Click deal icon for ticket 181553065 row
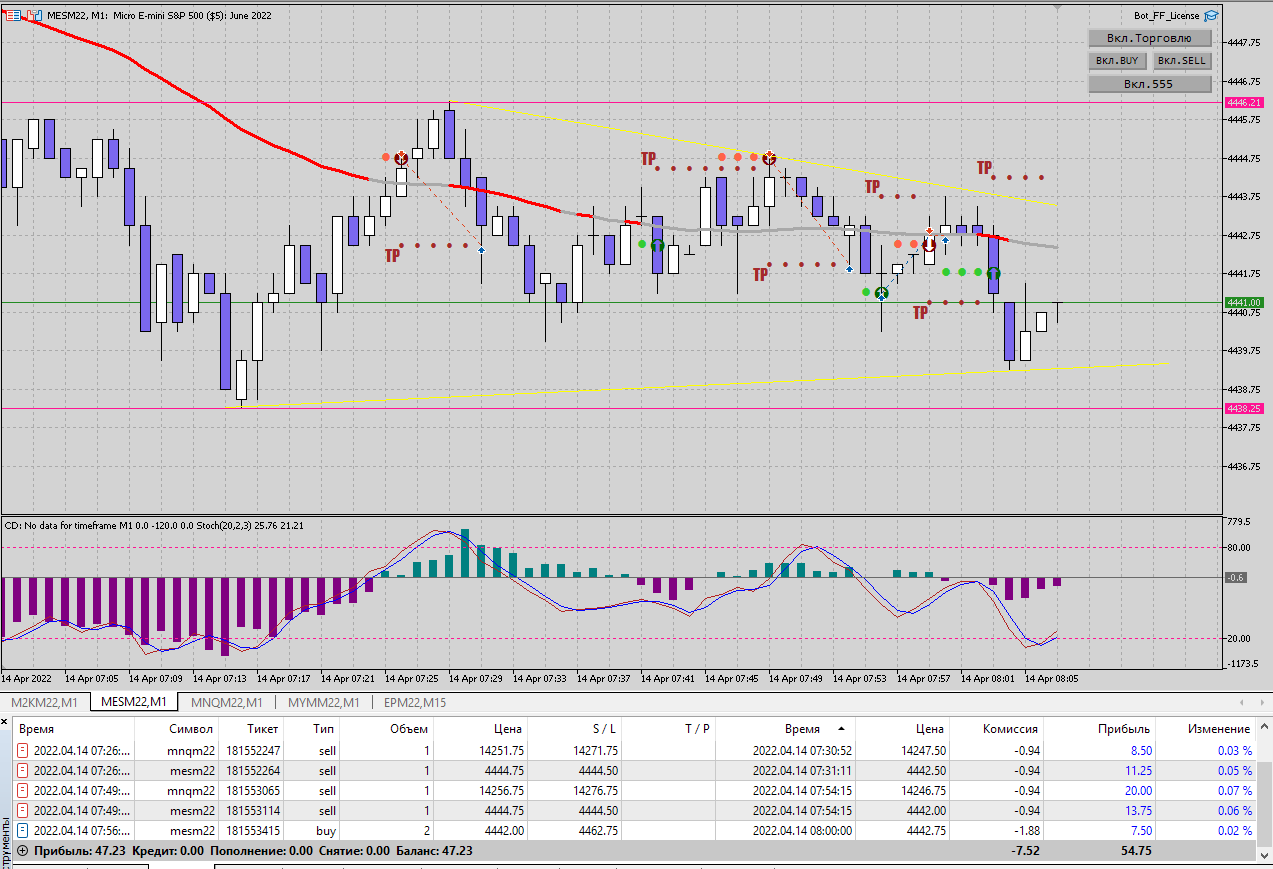Viewport: 1273px width, 869px height. pos(23,790)
